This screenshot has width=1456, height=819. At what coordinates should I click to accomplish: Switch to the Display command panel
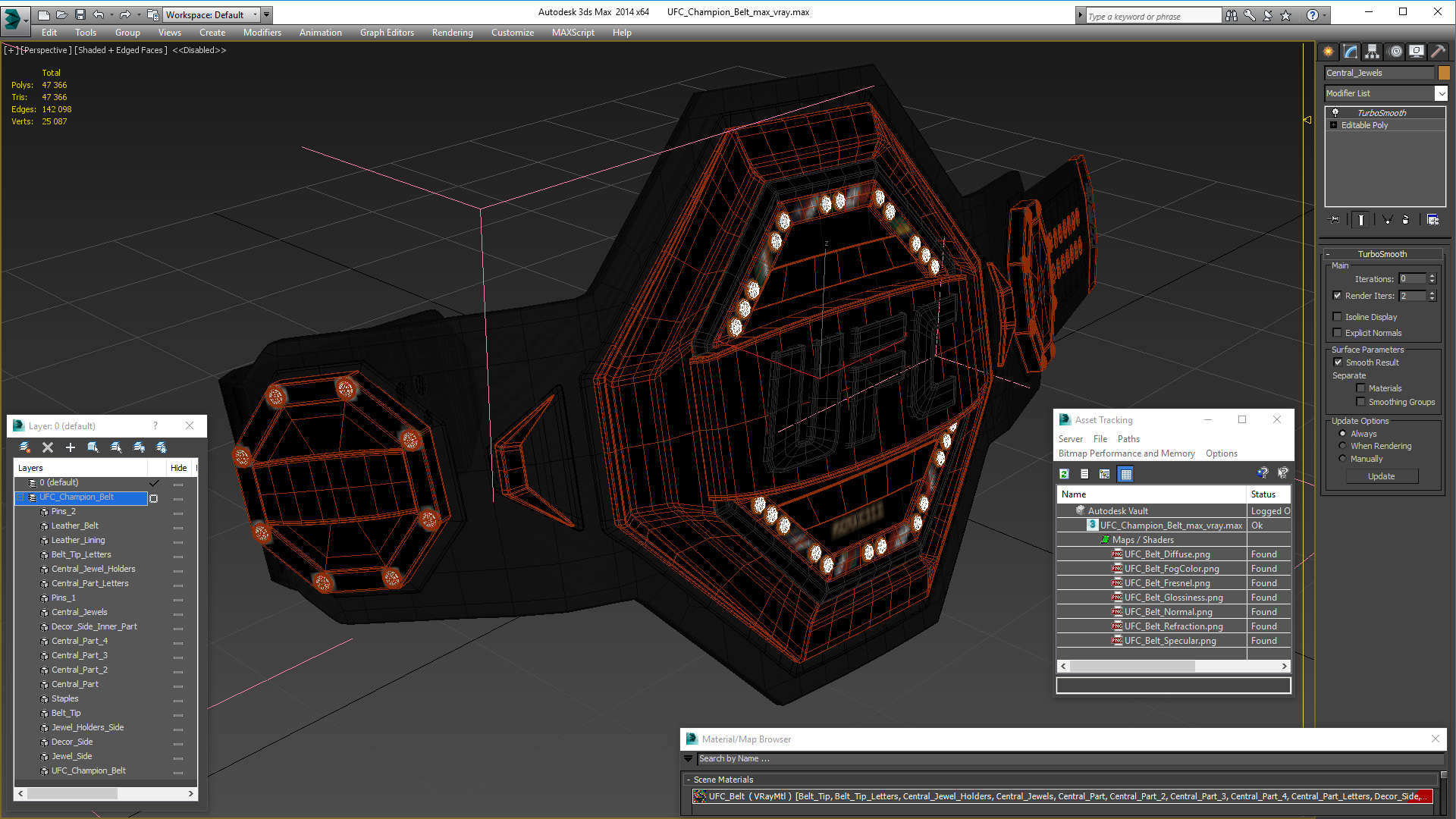[x=1417, y=52]
